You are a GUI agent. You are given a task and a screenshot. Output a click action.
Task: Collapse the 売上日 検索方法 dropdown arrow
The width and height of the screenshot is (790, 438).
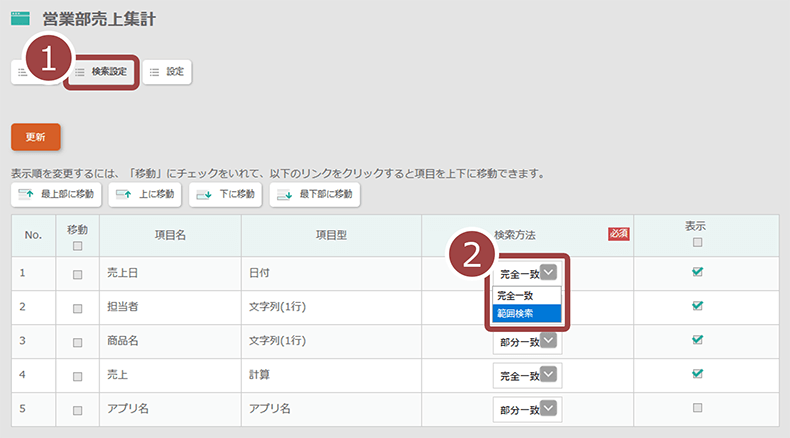click(548, 271)
